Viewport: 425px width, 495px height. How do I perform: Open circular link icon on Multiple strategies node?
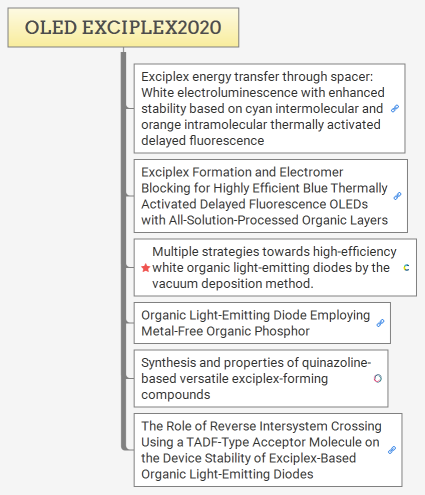(x=406, y=268)
